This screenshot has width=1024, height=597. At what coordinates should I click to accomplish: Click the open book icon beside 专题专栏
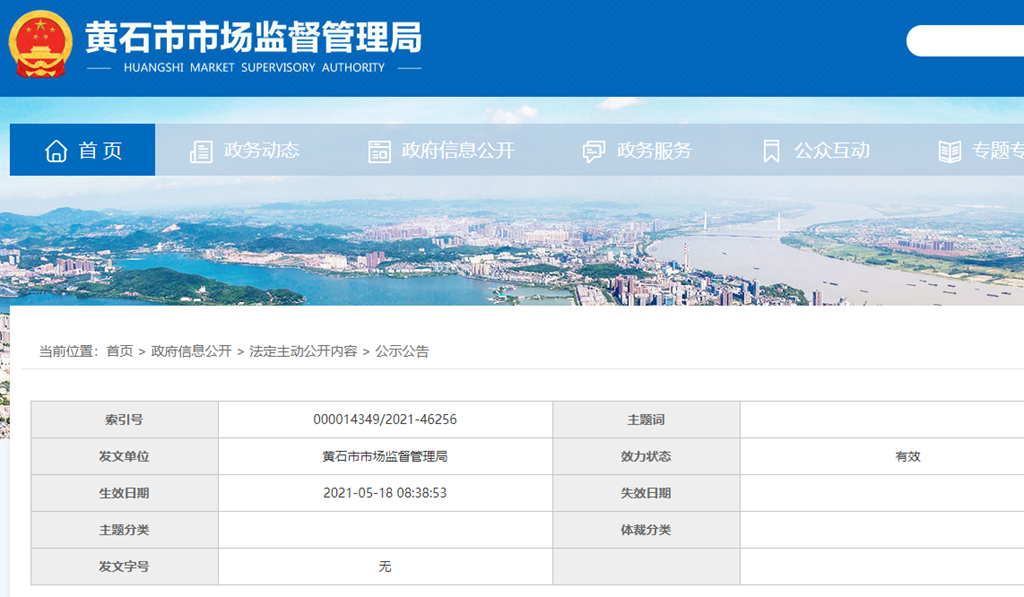pos(949,151)
